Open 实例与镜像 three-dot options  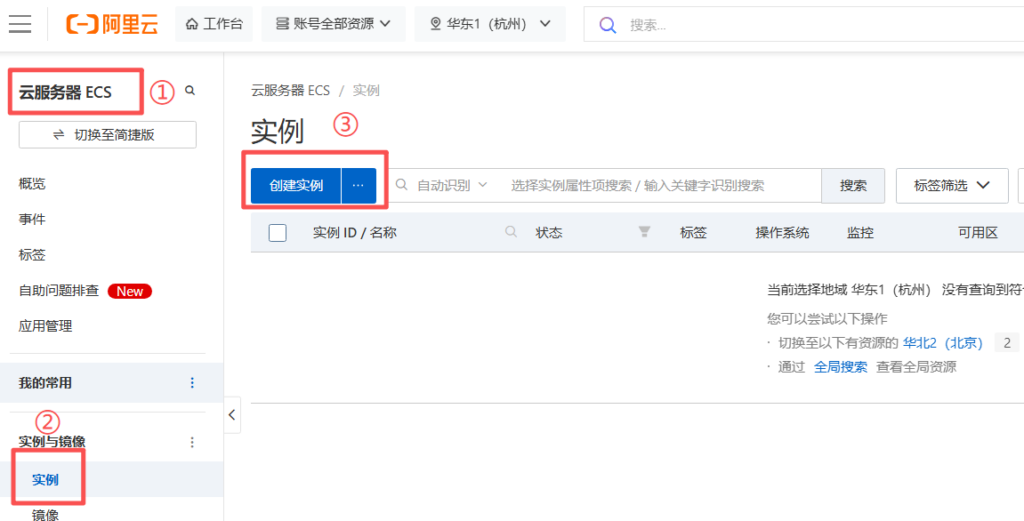pyautogui.click(x=192, y=442)
